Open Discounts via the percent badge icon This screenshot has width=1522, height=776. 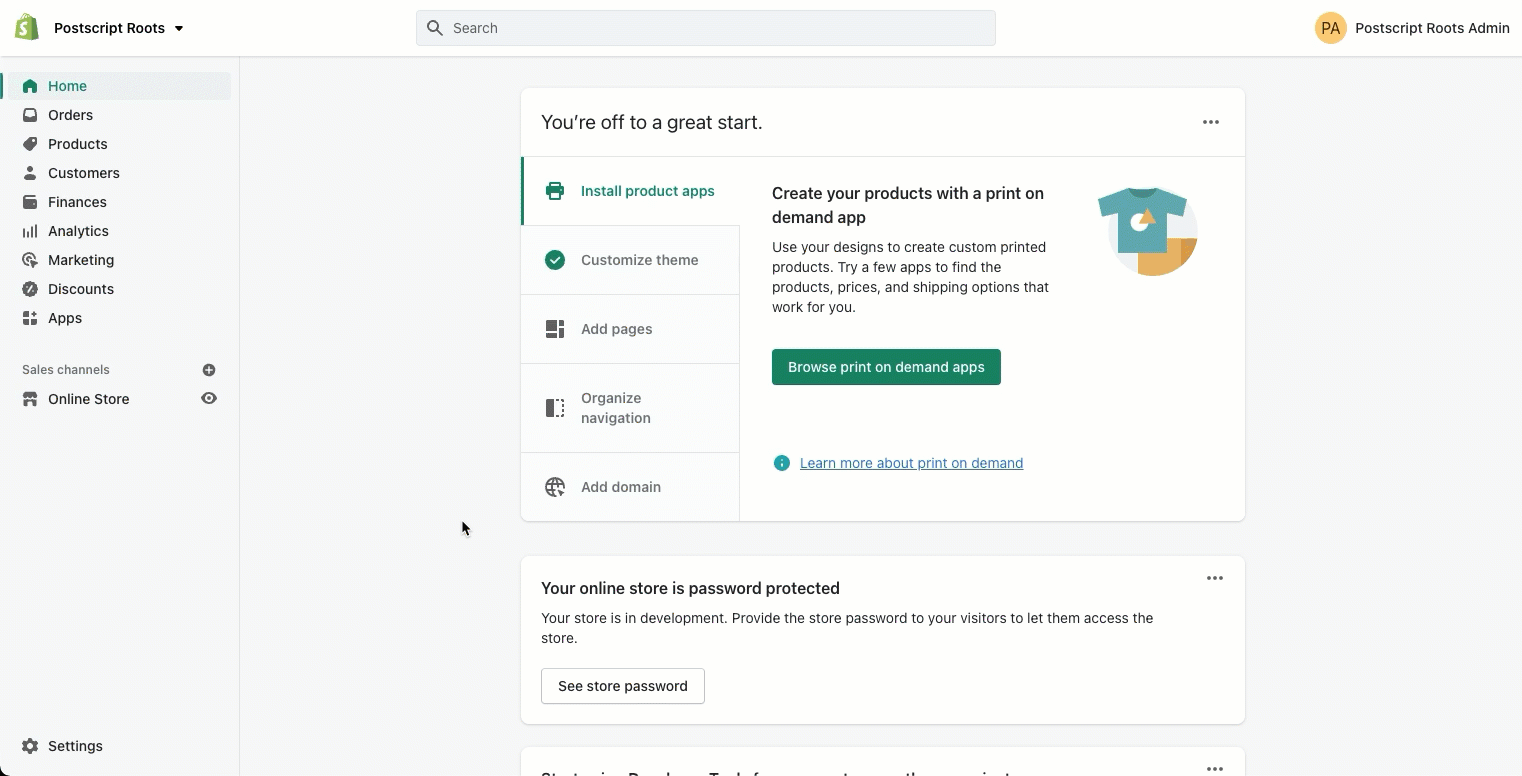(30, 289)
